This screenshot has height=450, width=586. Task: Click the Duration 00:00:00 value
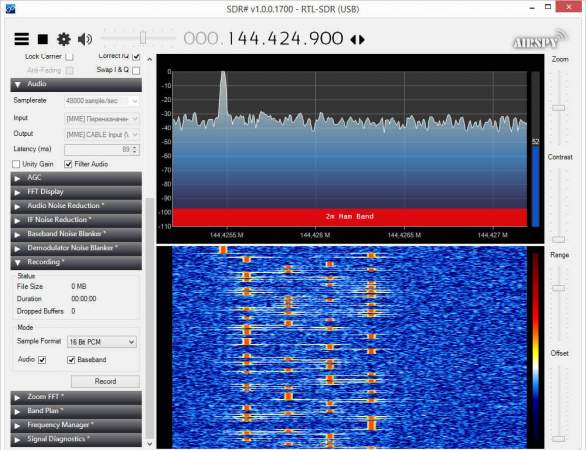click(x=84, y=299)
